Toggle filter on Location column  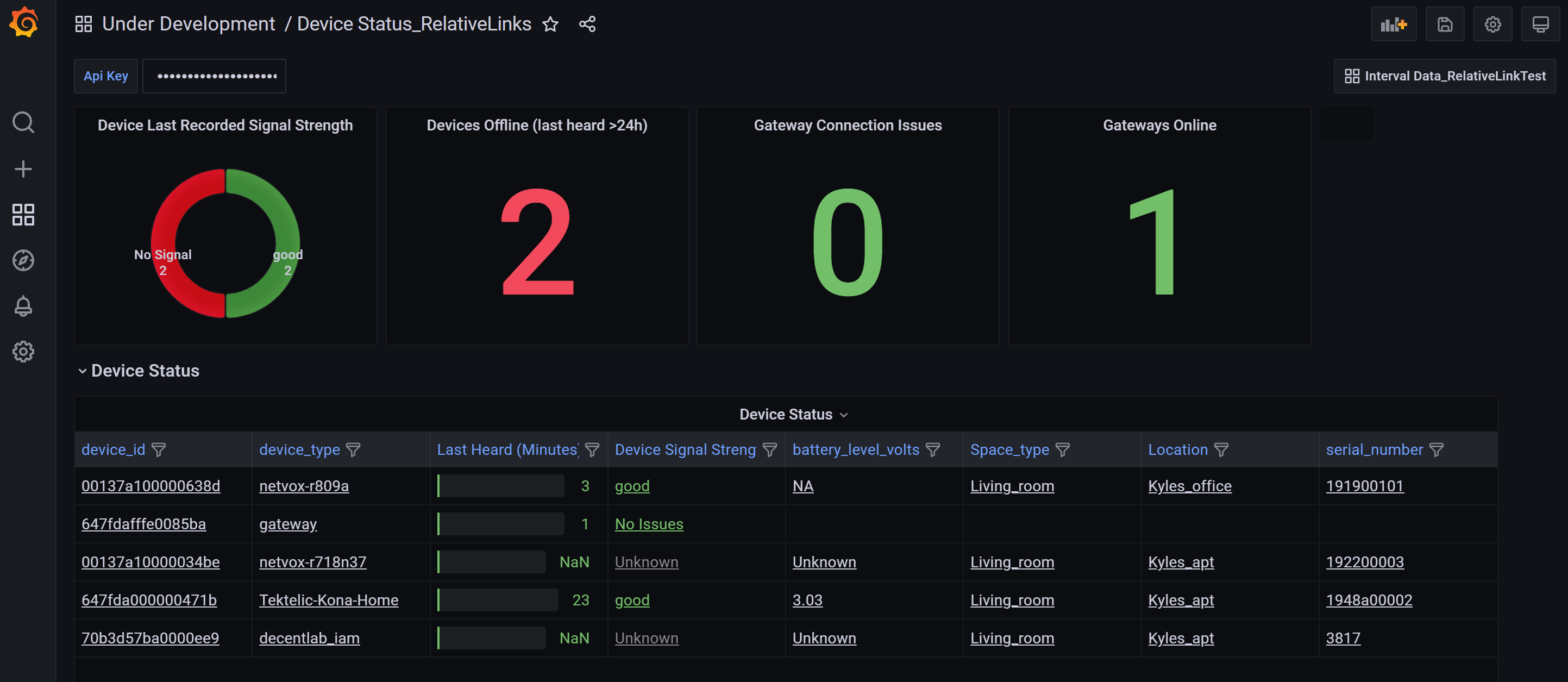(1221, 450)
